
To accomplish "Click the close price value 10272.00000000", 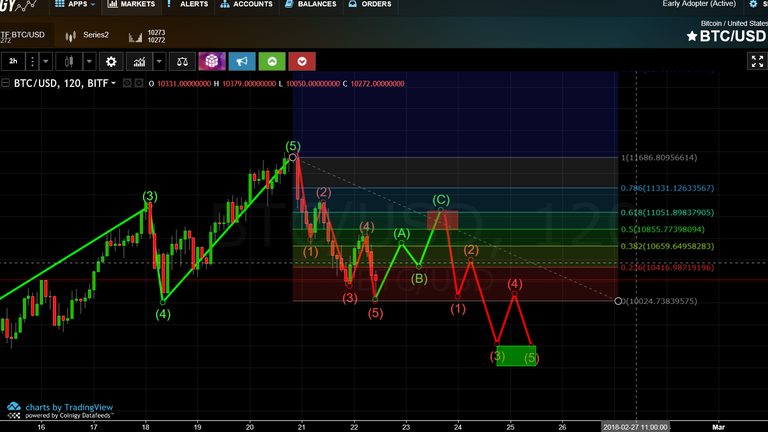I will (x=378, y=84).
